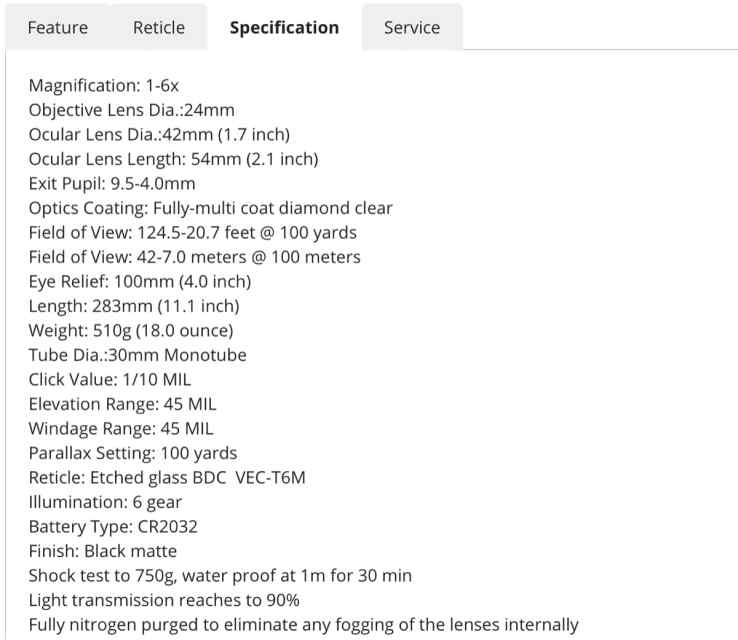Click Field of View in feet line
Image resolution: width=738 pixels, height=640 pixels.
pos(193,232)
